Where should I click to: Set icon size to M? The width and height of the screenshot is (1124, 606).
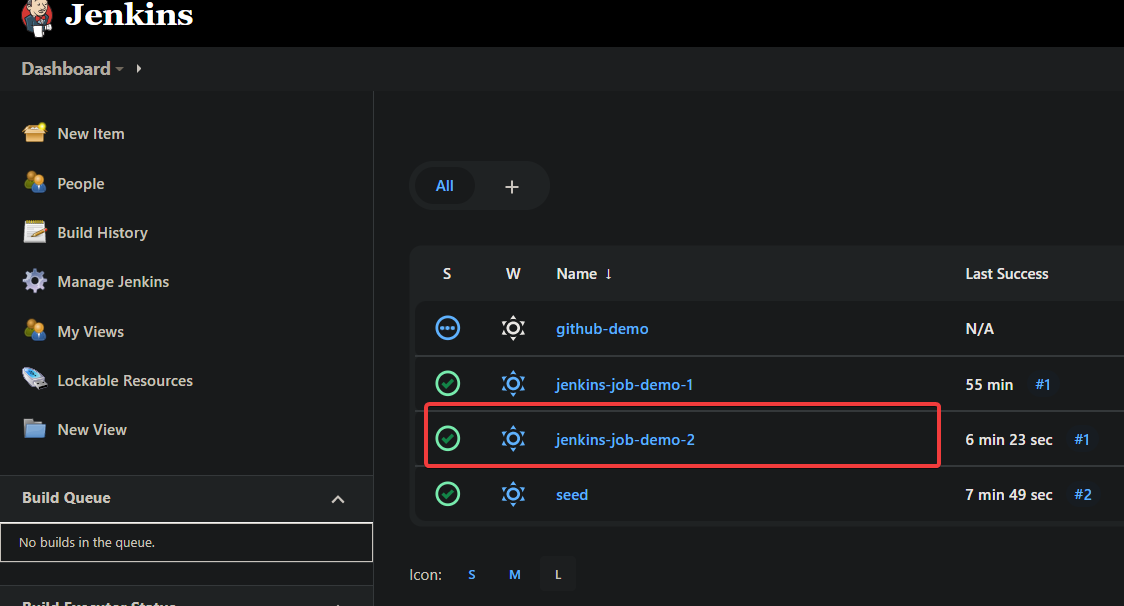tap(515, 574)
